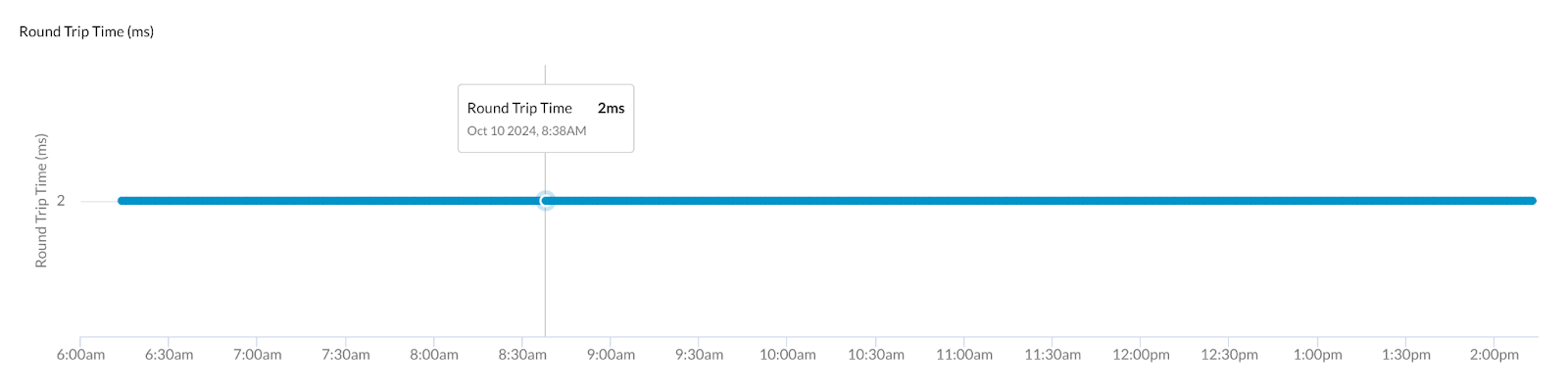The height and width of the screenshot is (390, 1568).
Task: Click the 9:30am time axis label
Action: 699,355
